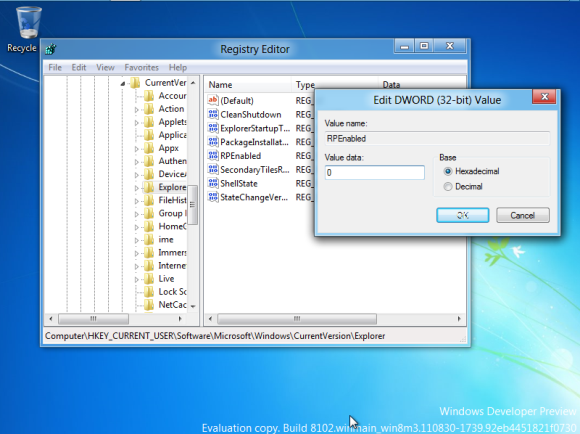Select the Immersive tree item label
This screenshot has height=434, width=580.
(x=172, y=252)
